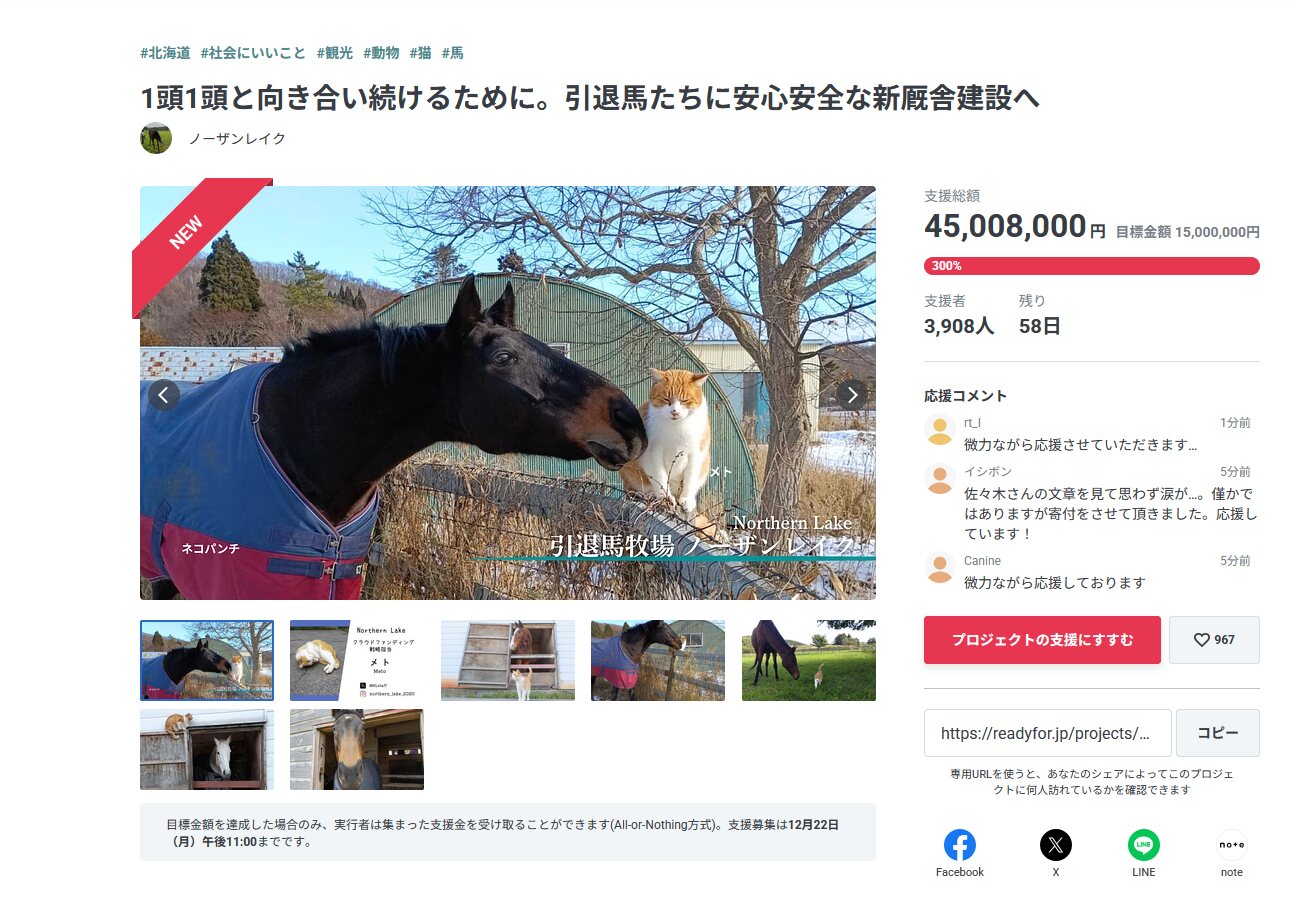Share project on Facebook icon
The width and height of the screenshot is (1294, 903).
tap(959, 845)
